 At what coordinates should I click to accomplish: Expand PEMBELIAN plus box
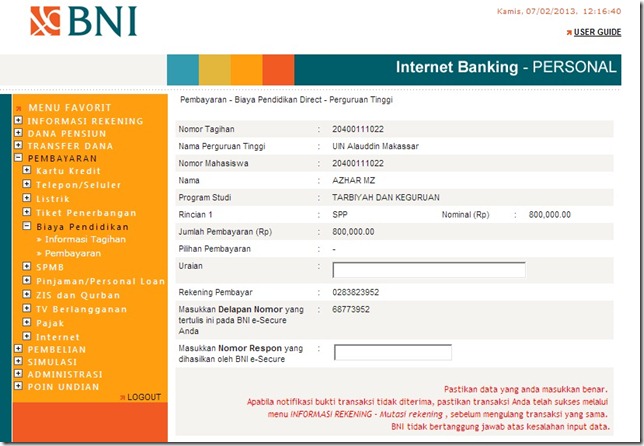pyautogui.click(x=18, y=349)
